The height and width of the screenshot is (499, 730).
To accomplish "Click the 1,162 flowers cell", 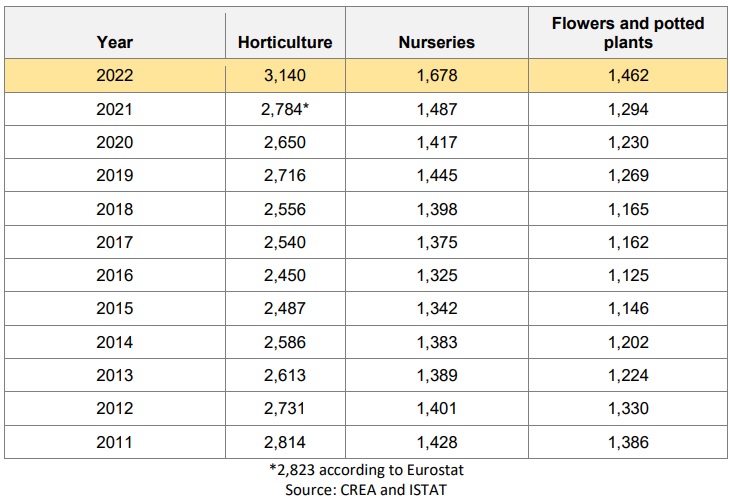I will coord(628,243).
